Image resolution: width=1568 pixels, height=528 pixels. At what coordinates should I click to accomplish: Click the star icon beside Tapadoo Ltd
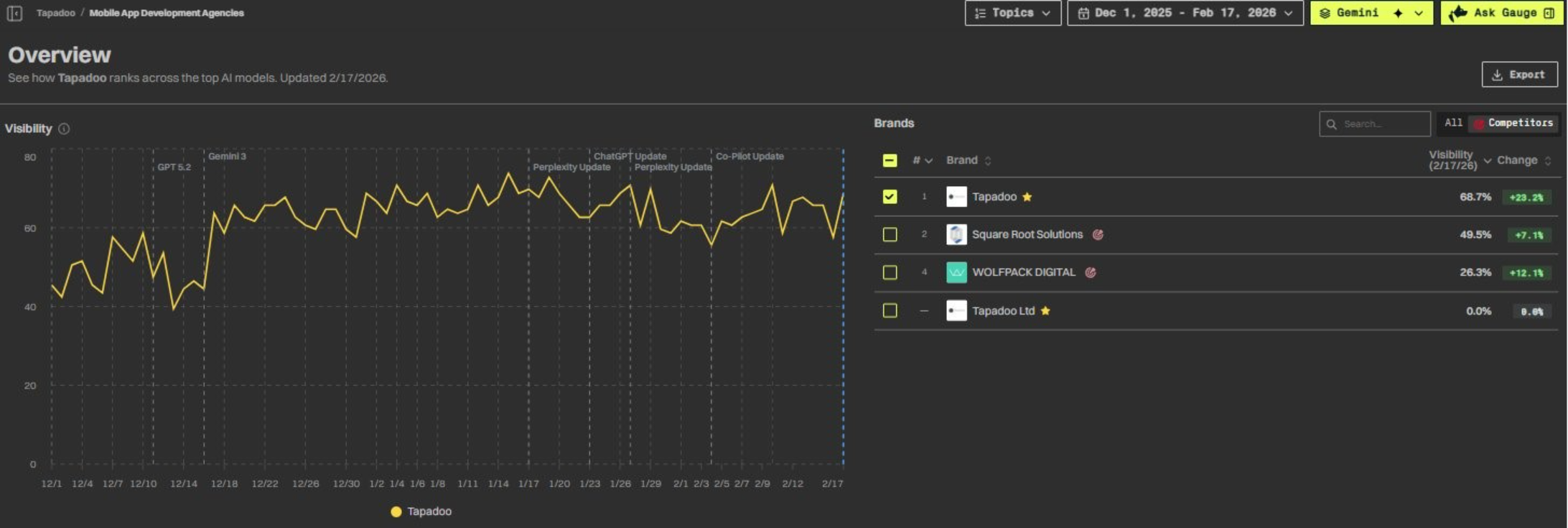click(1045, 311)
